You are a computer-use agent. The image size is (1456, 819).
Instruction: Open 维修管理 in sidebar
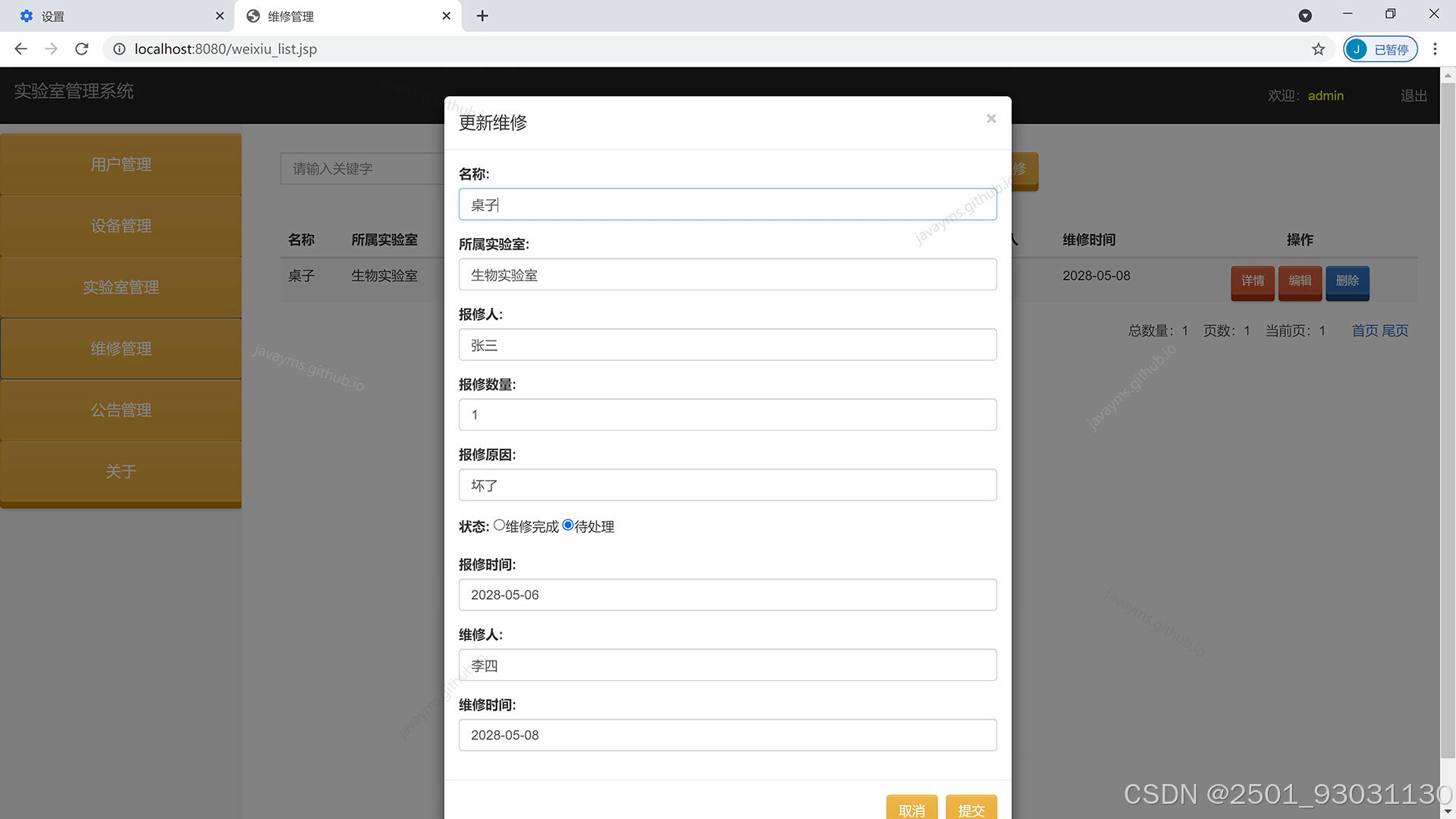121,349
